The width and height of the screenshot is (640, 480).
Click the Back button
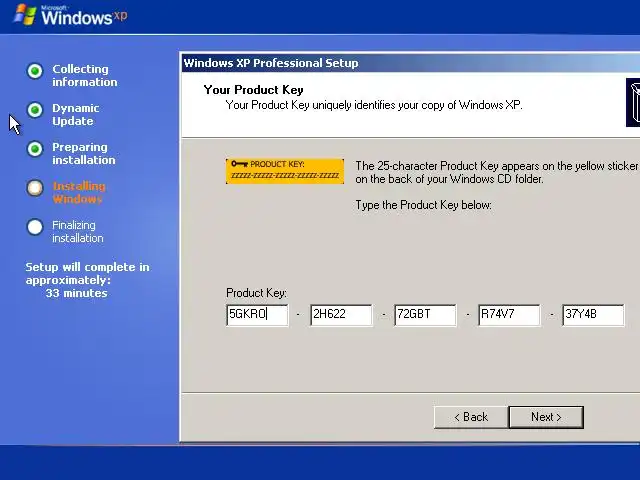click(x=471, y=417)
